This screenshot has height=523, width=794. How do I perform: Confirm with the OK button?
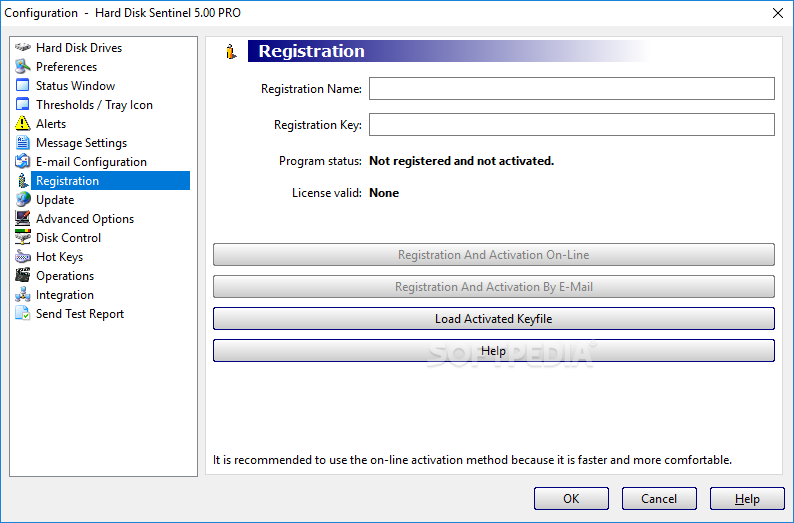[x=571, y=499]
